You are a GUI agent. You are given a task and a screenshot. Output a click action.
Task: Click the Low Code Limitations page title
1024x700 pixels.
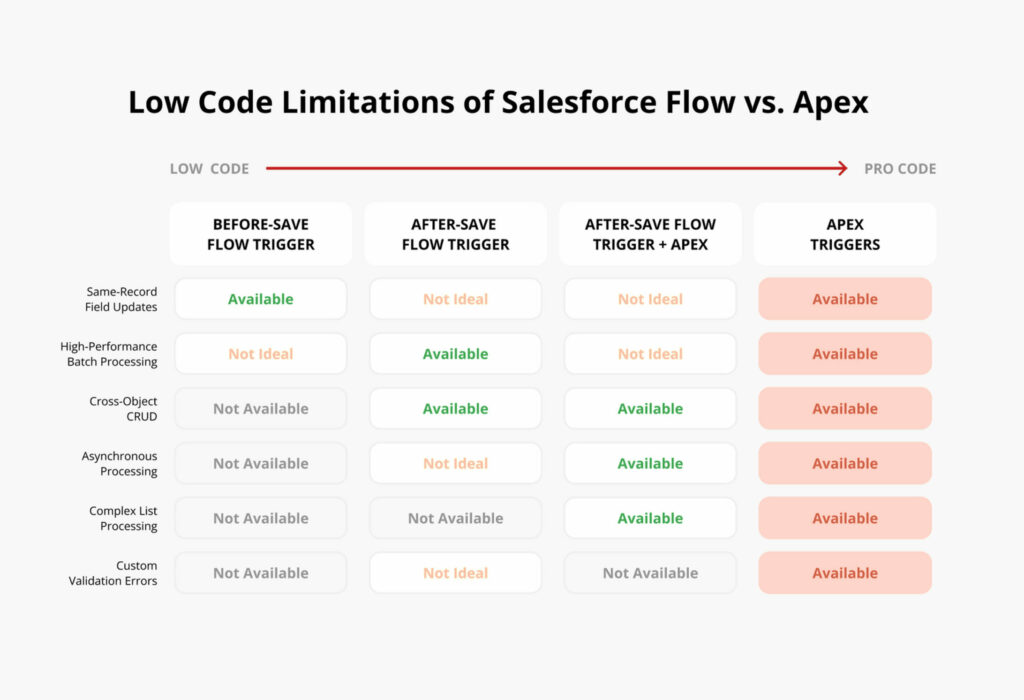click(x=498, y=103)
